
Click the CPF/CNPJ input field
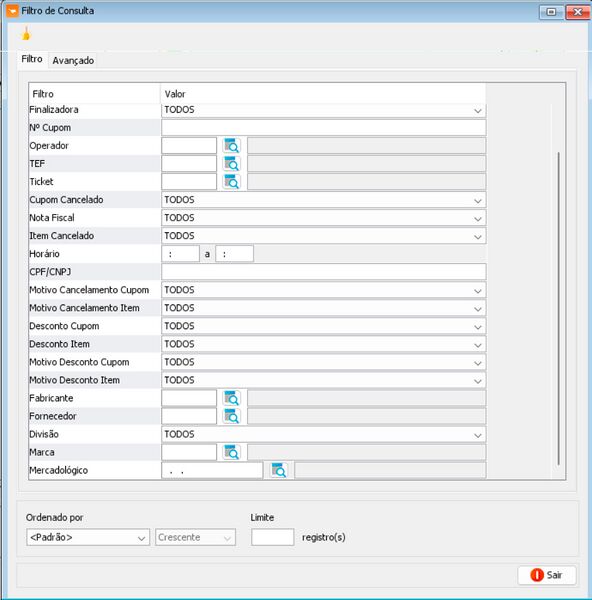click(x=324, y=272)
